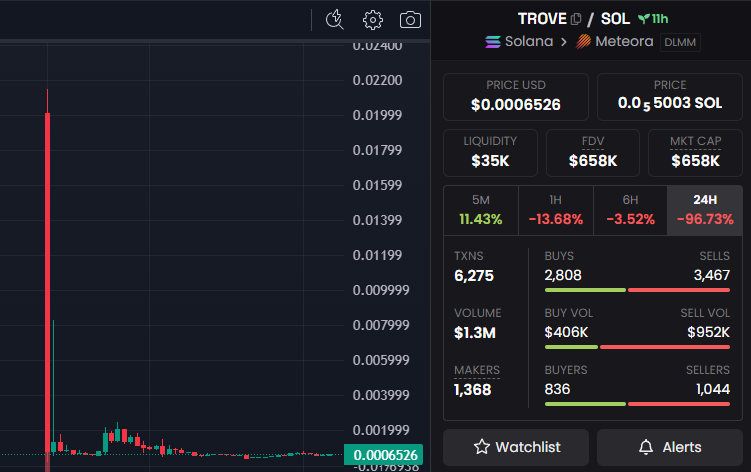Screen dimensions: 751x472
Task: Select the 24H timeframe tab
Action: (705, 210)
